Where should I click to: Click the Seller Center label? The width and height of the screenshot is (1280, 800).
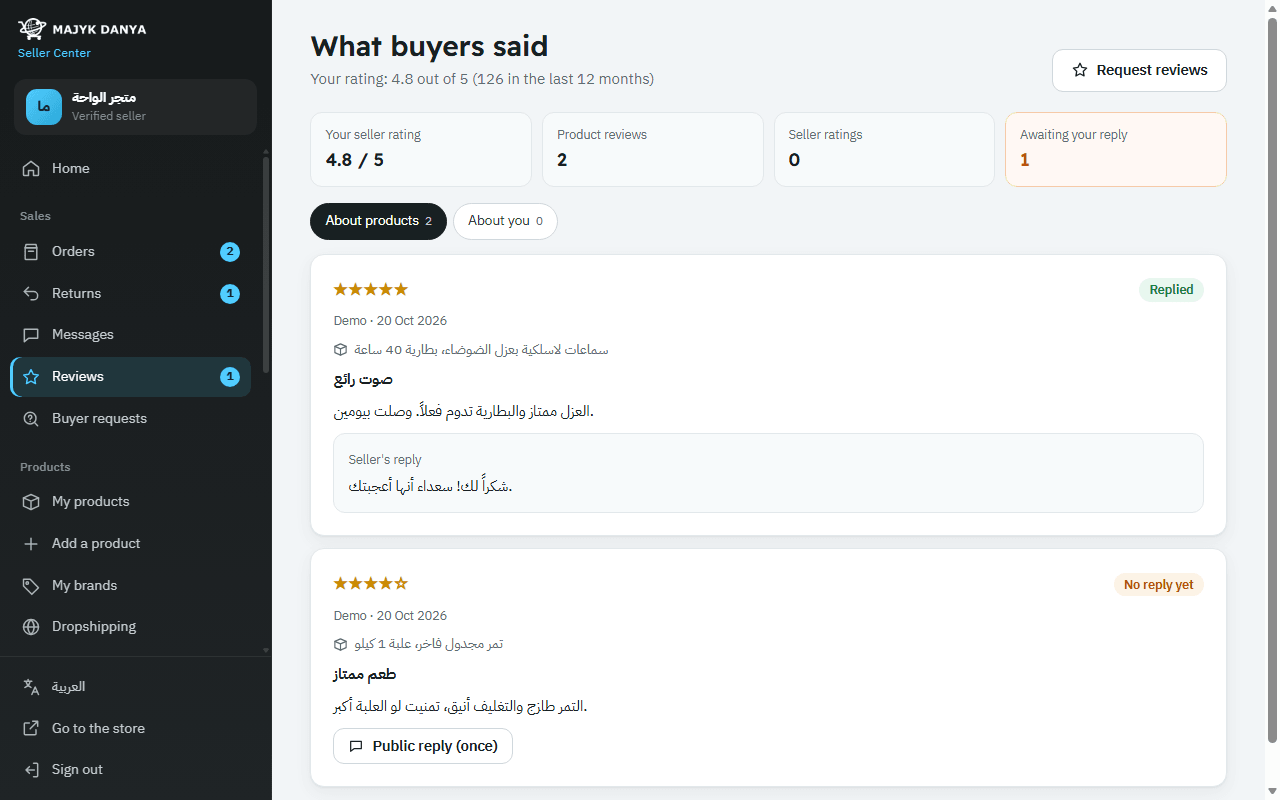54,53
